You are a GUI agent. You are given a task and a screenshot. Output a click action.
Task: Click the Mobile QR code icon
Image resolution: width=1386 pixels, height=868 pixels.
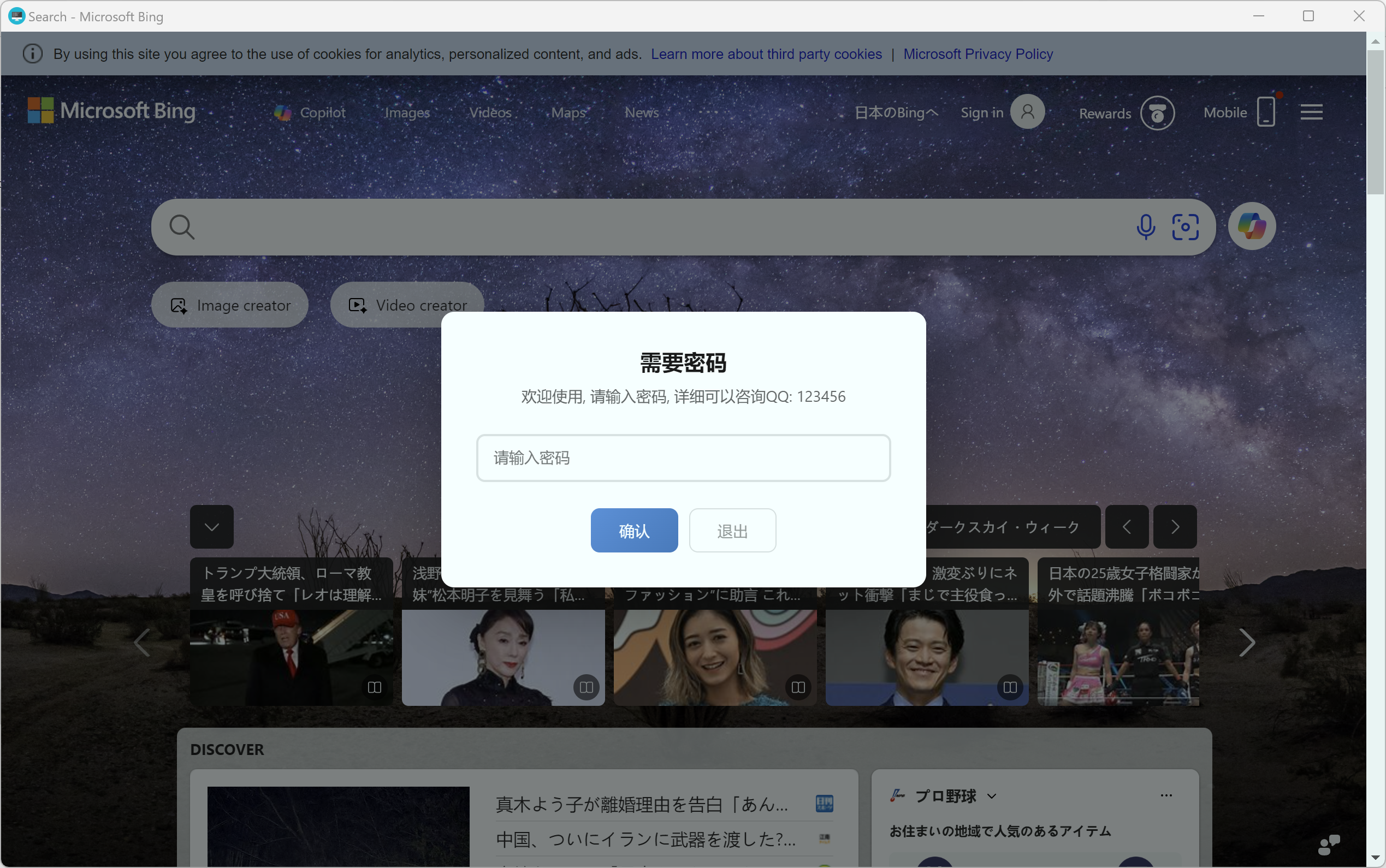pos(1267,111)
